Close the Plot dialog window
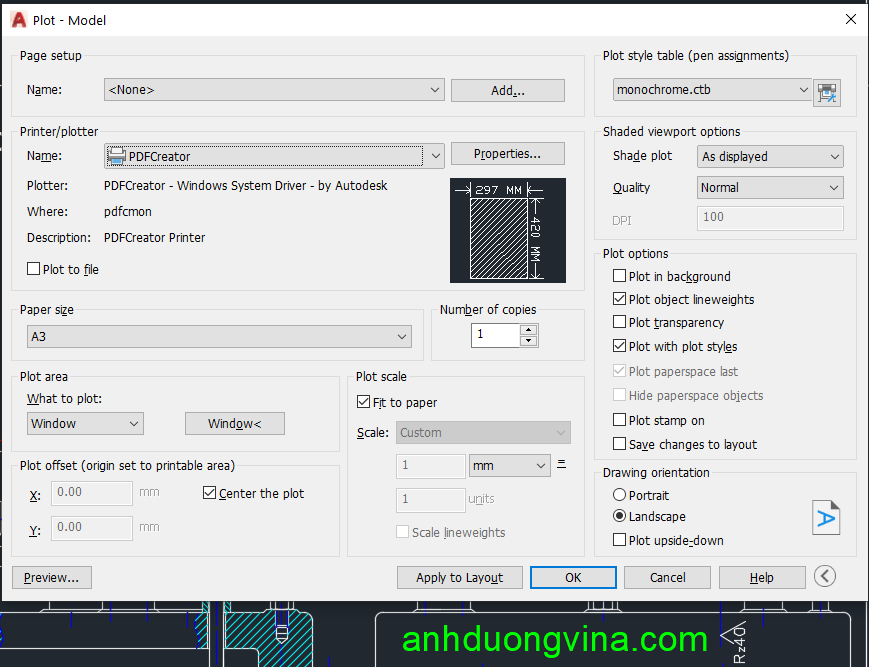Viewport: 869px width, 667px height. point(850,19)
